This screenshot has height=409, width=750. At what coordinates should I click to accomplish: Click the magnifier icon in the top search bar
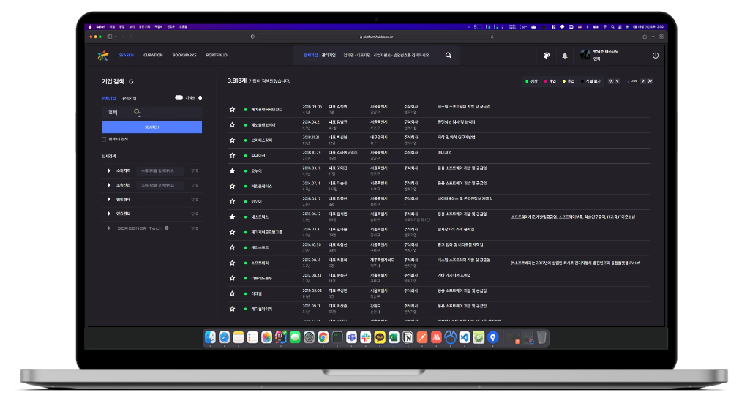point(448,55)
